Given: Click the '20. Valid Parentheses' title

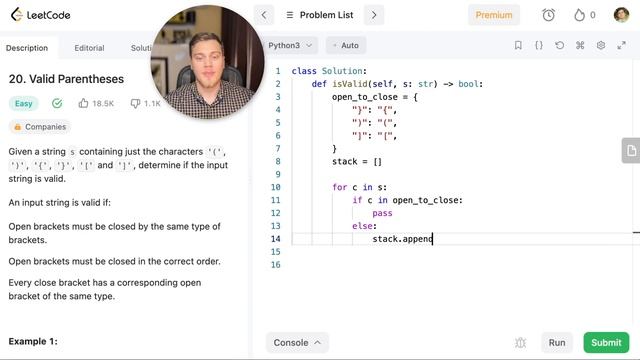Looking at the screenshot, I should click(x=66, y=79).
